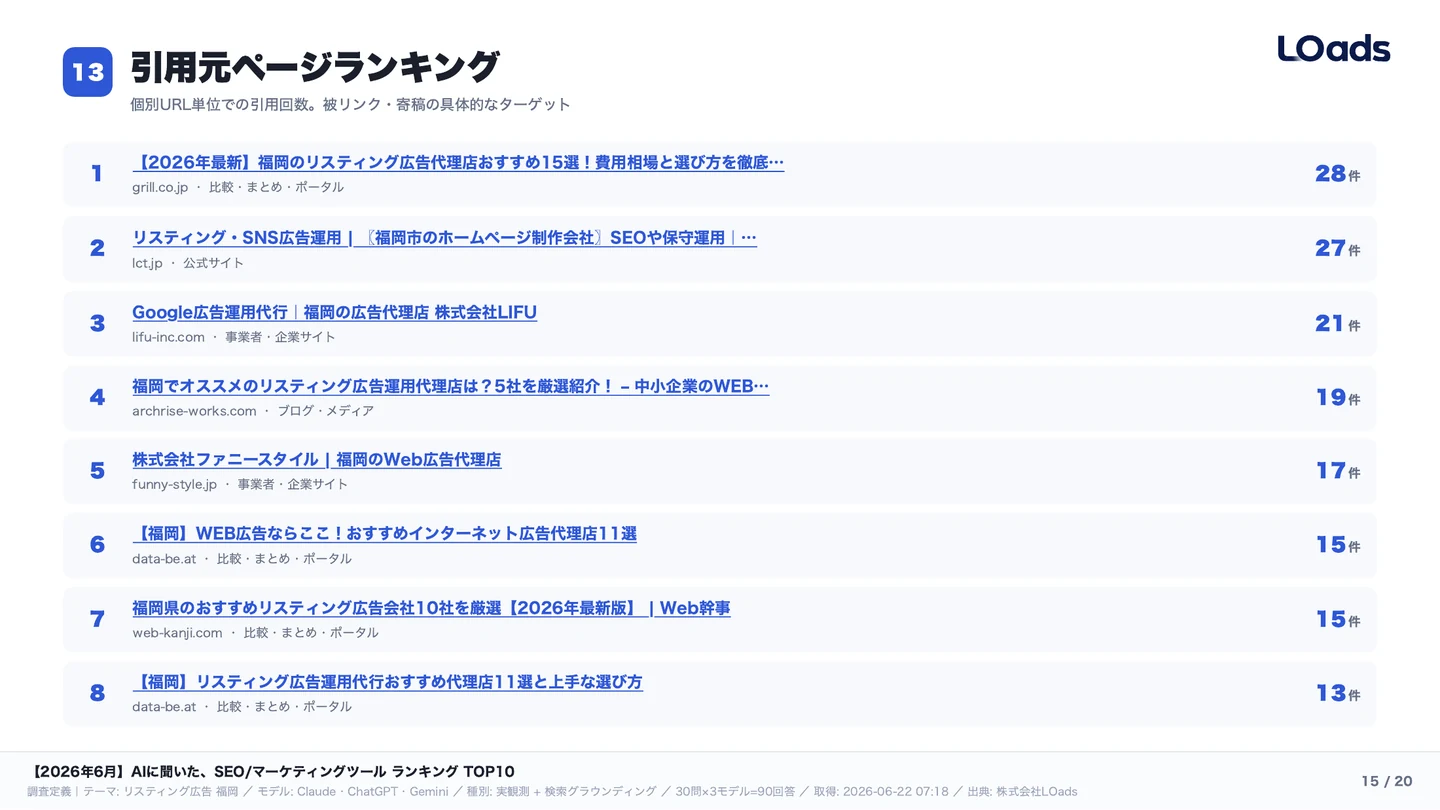The height and width of the screenshot is (810, 1440).
Task: Click the 19件 count
Action: [x=1337, y=397]
